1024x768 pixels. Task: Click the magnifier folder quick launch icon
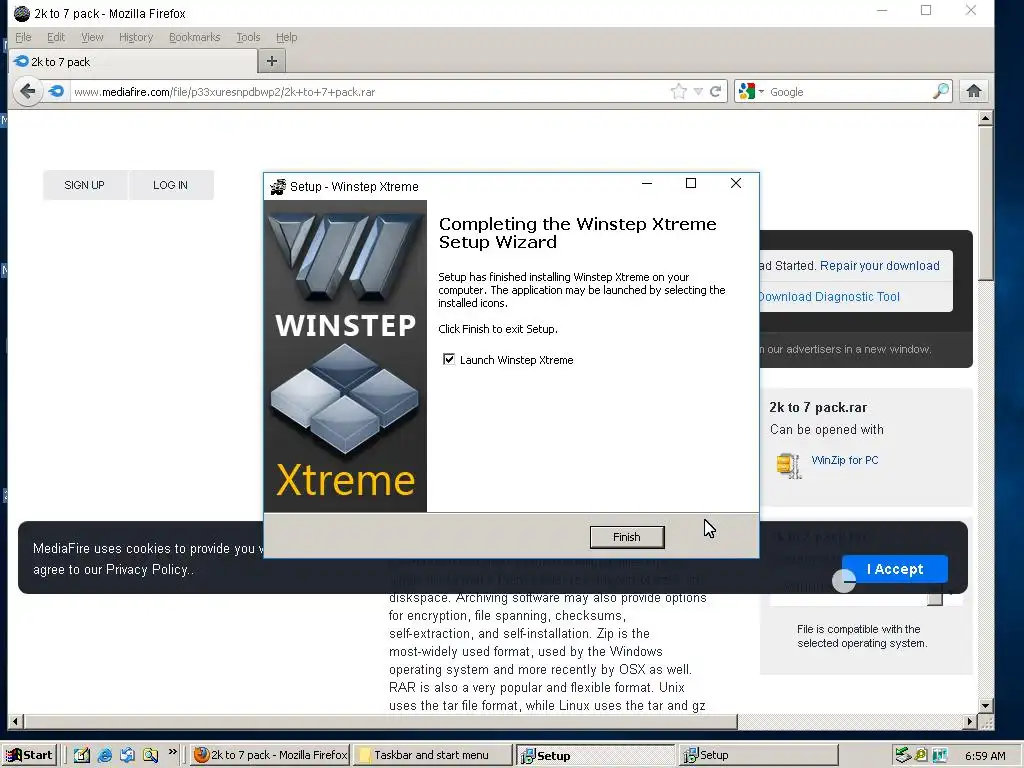tap(150, 755)
